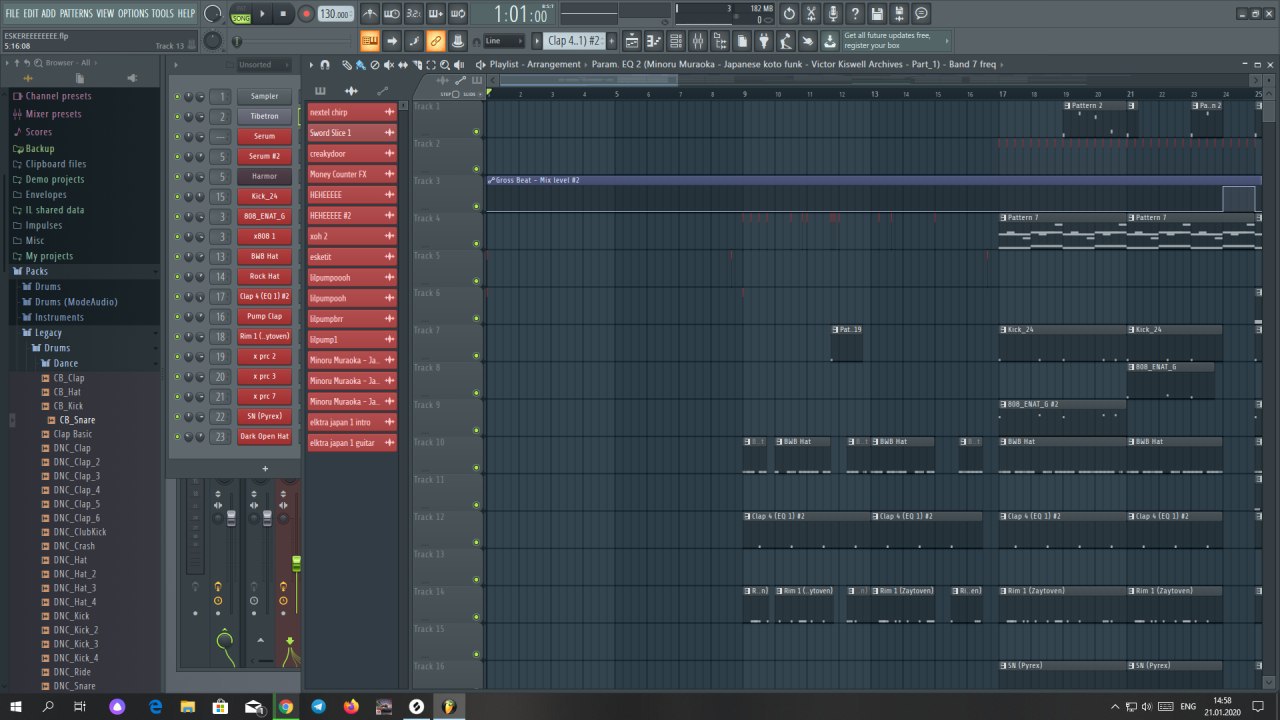Screen dimensions: 1280x720
Task: Click the Play button in transport
Action: point(263,14)
